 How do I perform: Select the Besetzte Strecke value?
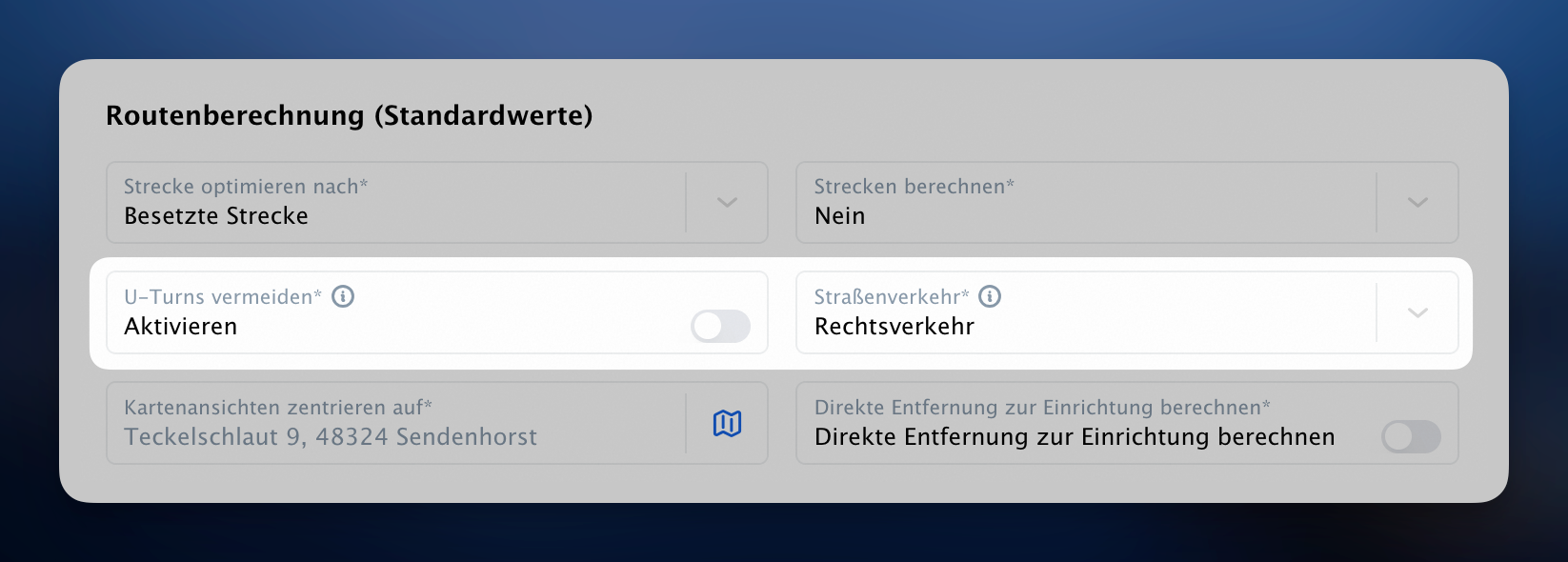[216, 216]
